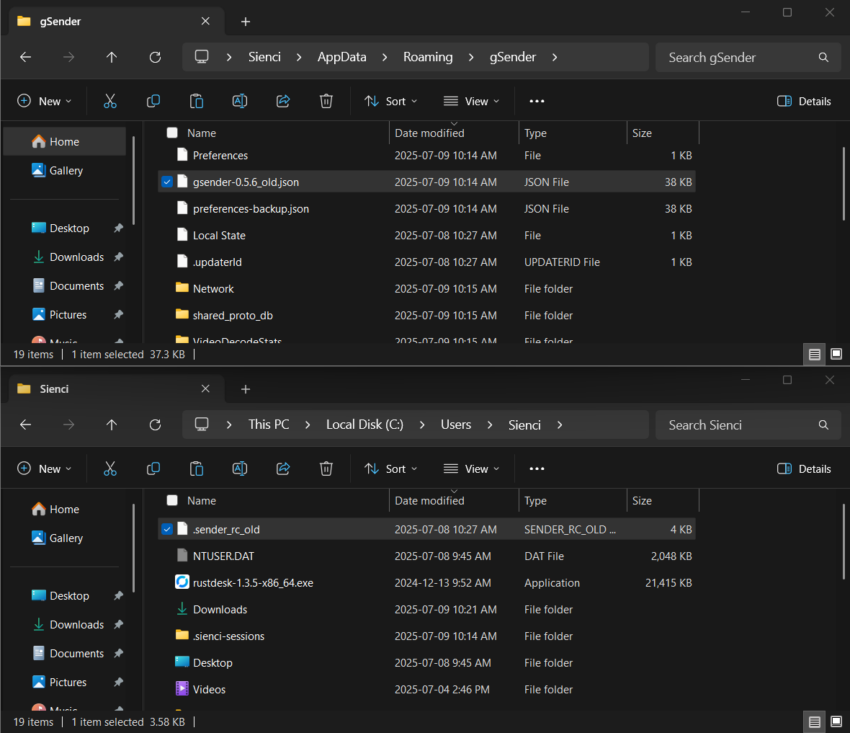
Task: Open View dropdown in gSender window
Action: pos(471,101)
